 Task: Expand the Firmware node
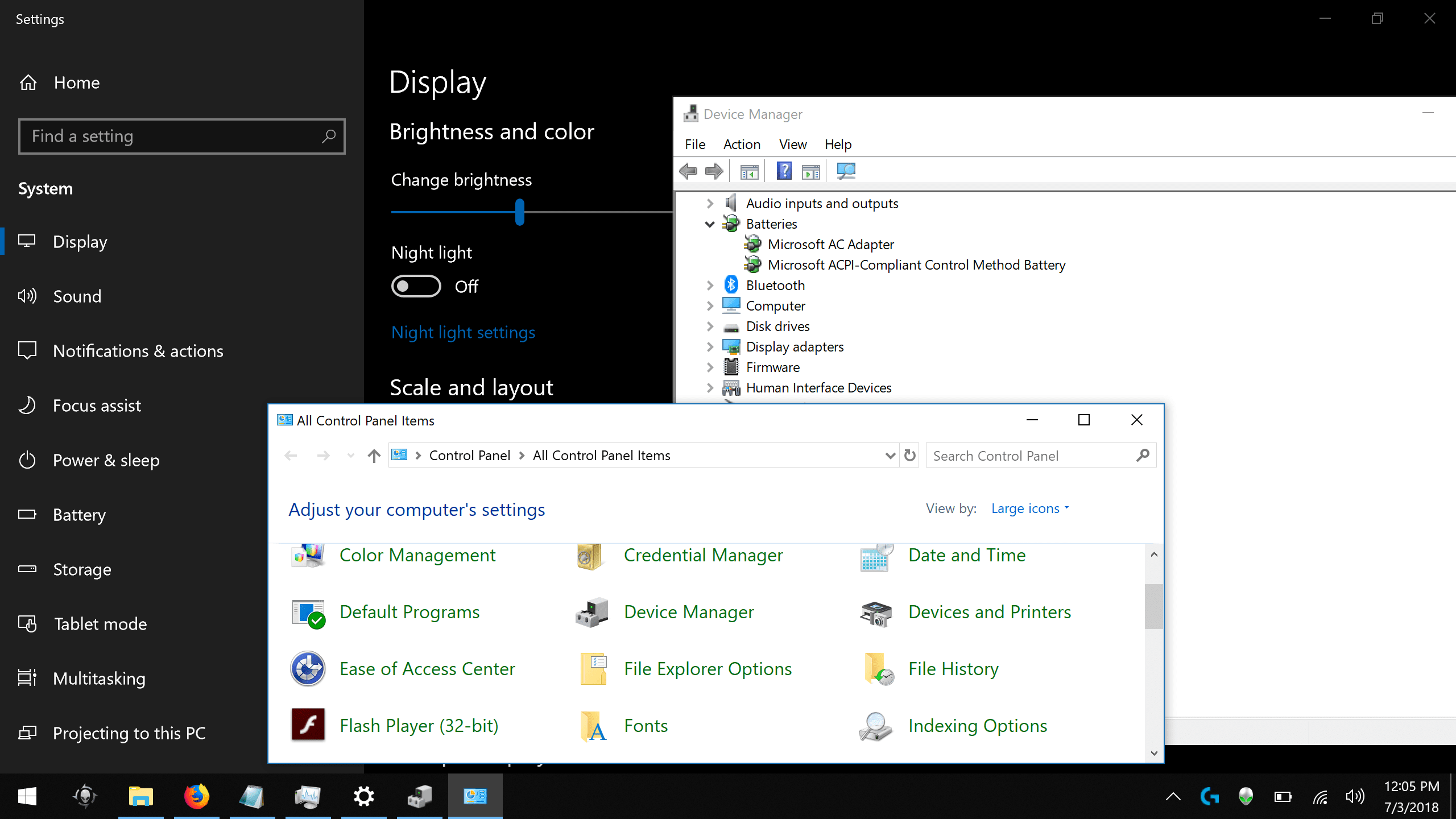click(710, 367)
